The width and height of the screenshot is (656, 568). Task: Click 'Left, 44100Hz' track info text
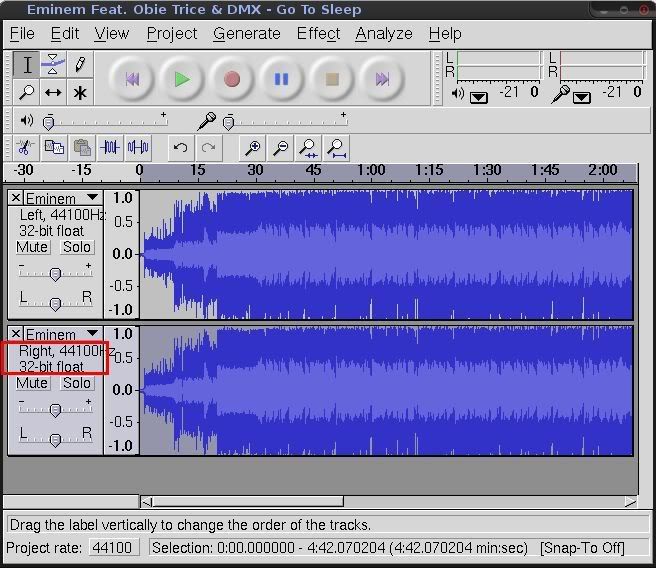click(63, 215)
